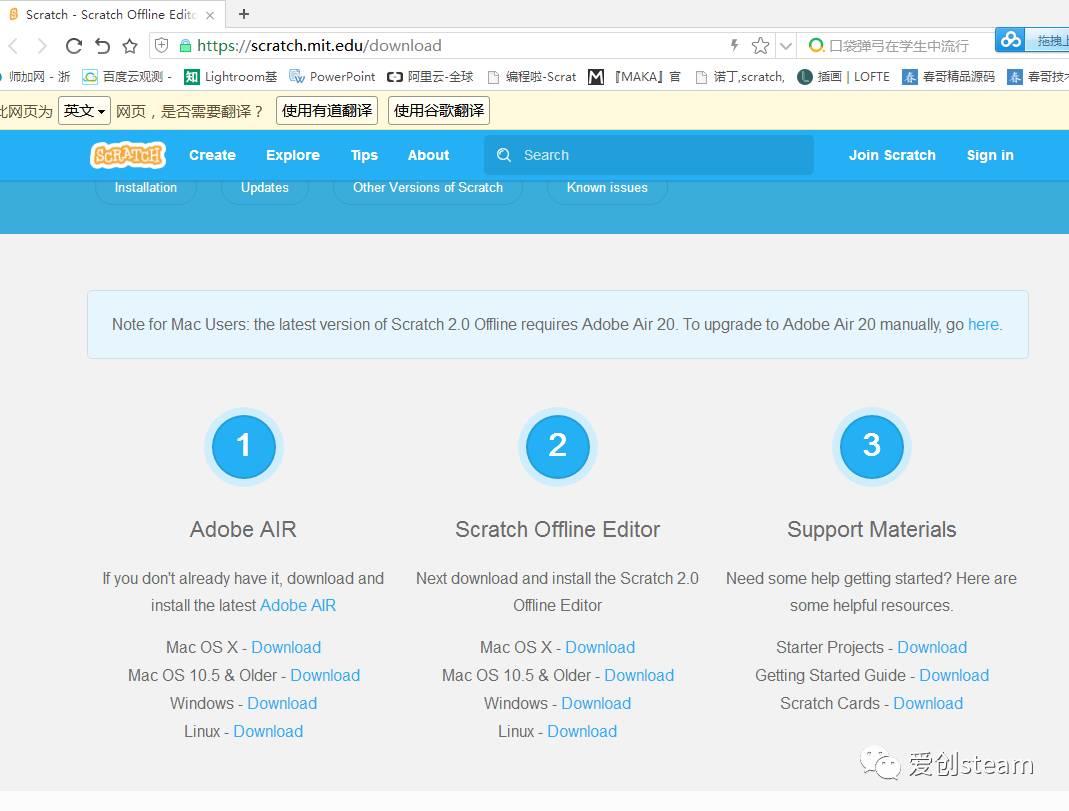
Task: Open the Explore menu item
Action: [x=293, y=155]
